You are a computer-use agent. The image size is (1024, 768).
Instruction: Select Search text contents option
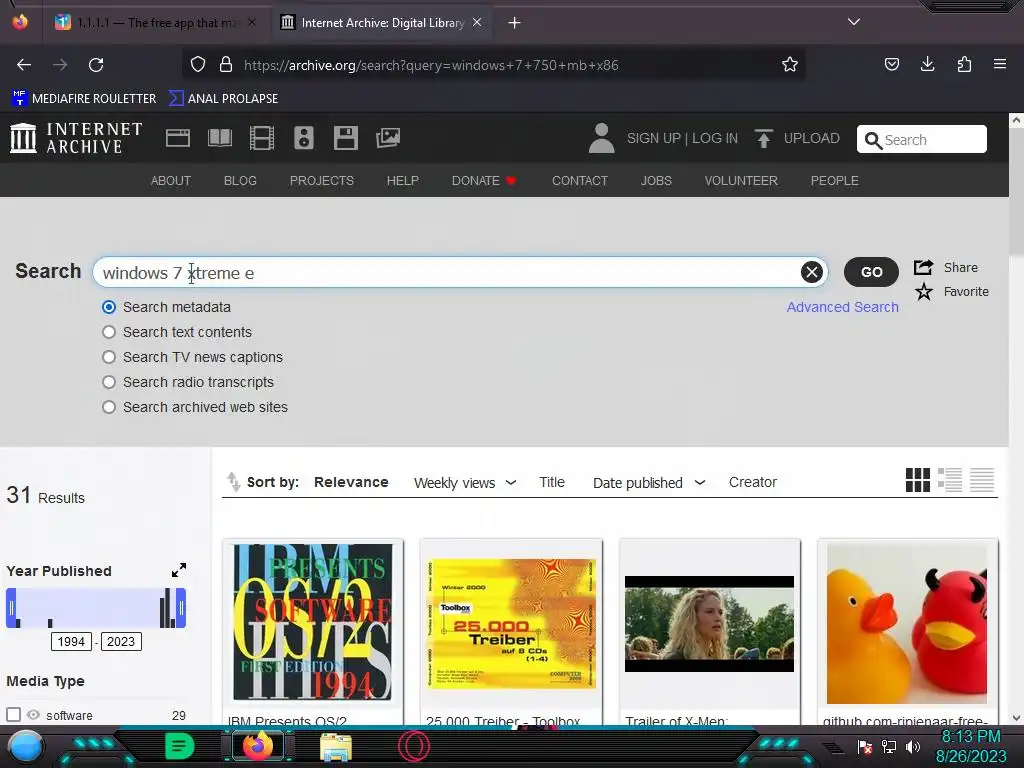(109, 332)
